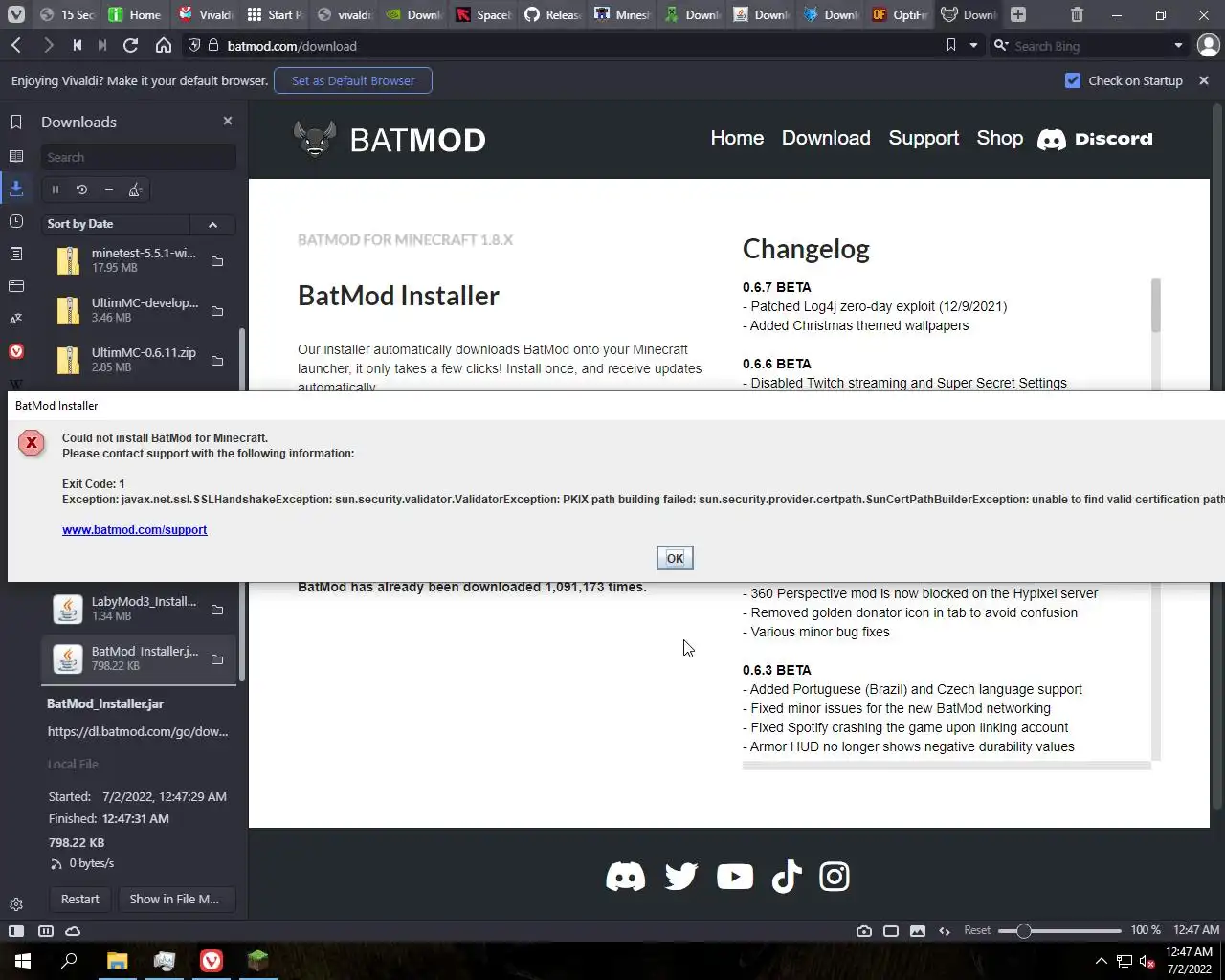Toggle images display in status bar
Viewport: 1225px width, 980px height.
click(x=918, y=931)
